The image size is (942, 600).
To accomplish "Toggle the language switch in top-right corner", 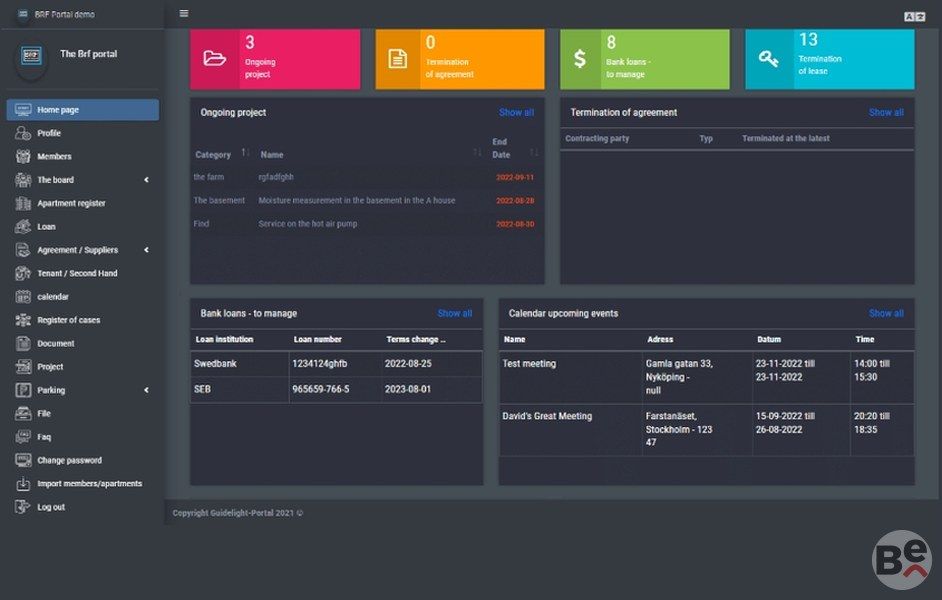I will coord(913,16).
